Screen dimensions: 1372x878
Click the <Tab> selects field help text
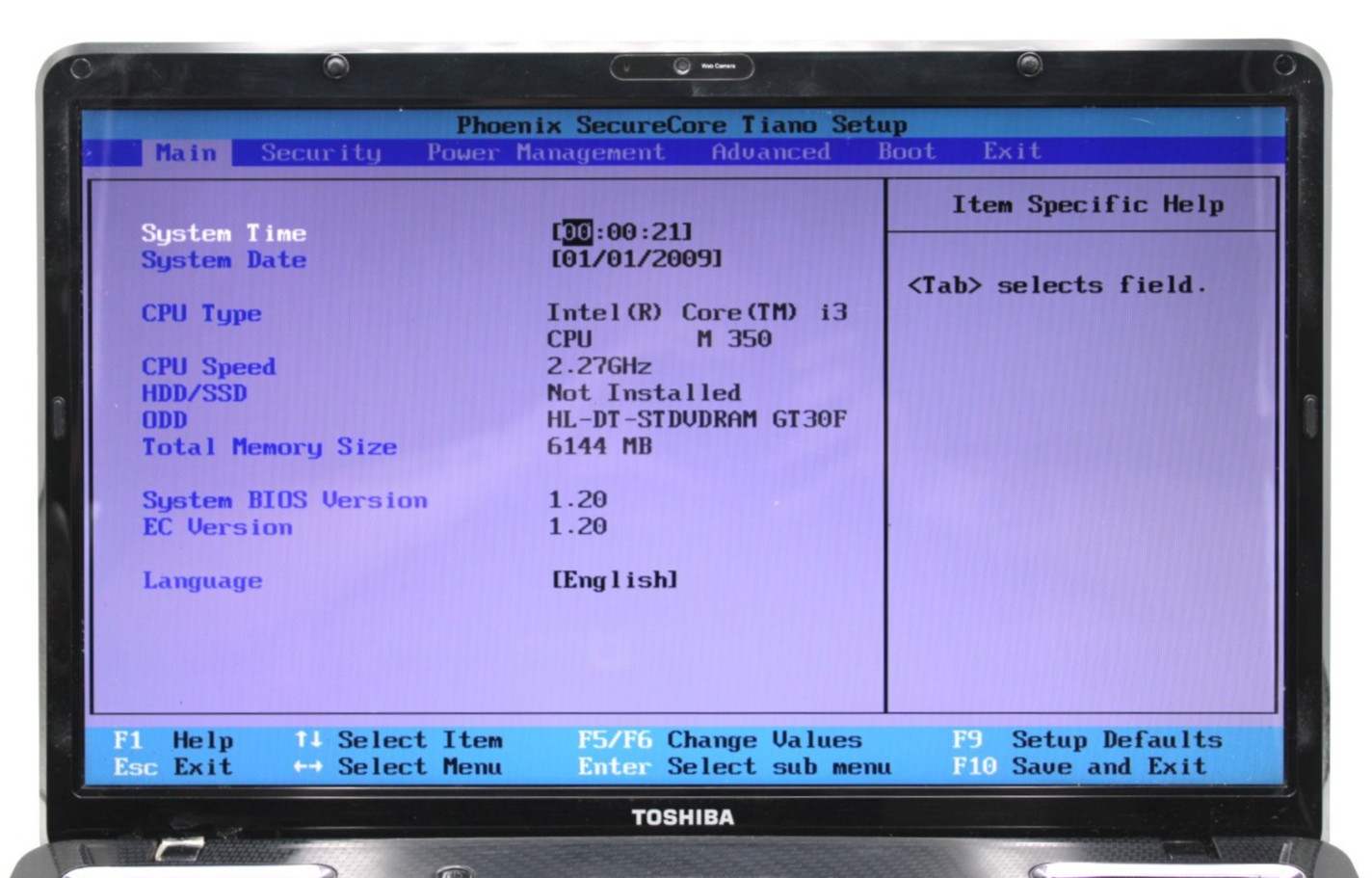[x=1057, y=285]
